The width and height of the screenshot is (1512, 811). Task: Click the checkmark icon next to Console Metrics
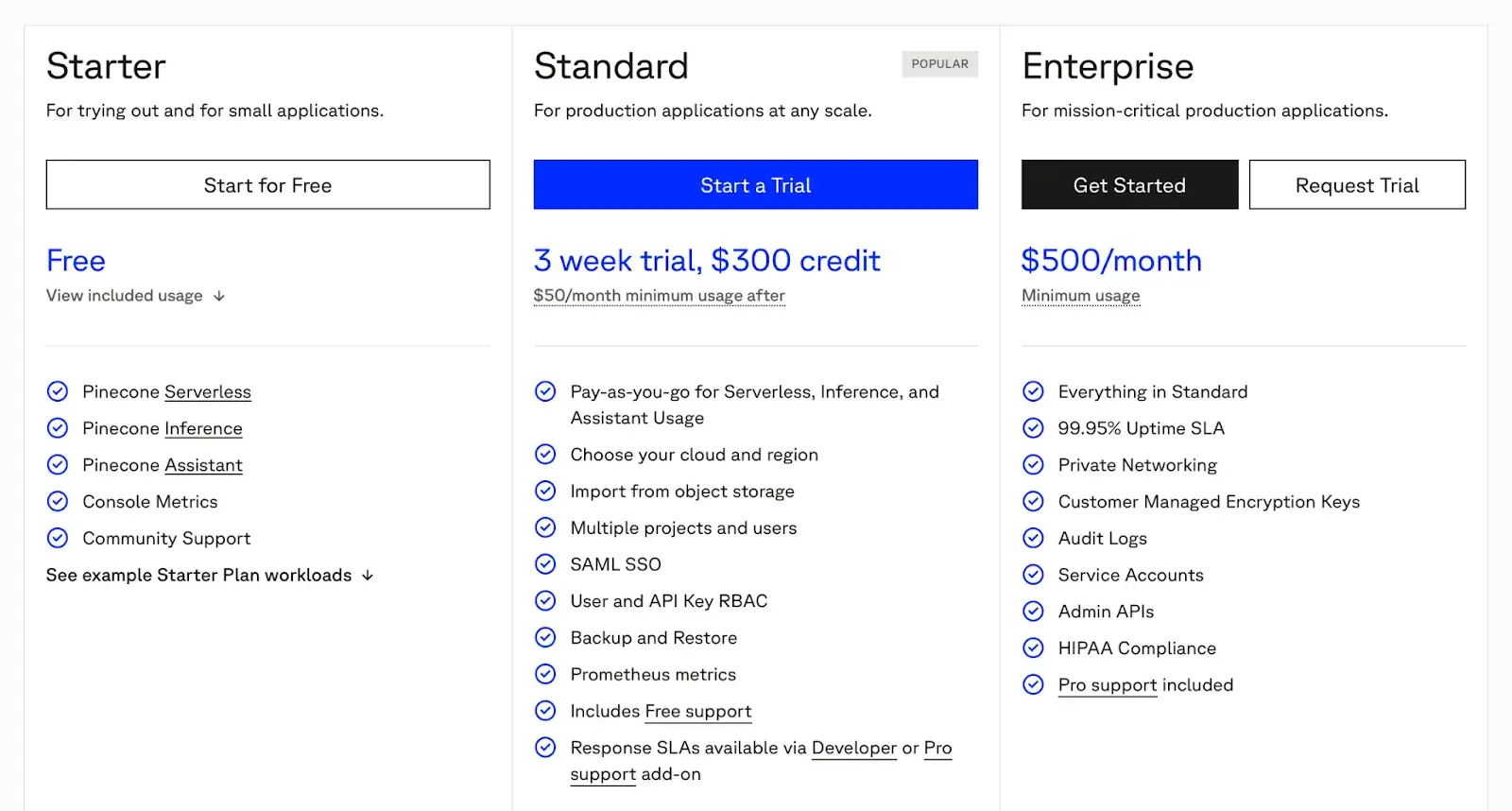pos(58,501)
